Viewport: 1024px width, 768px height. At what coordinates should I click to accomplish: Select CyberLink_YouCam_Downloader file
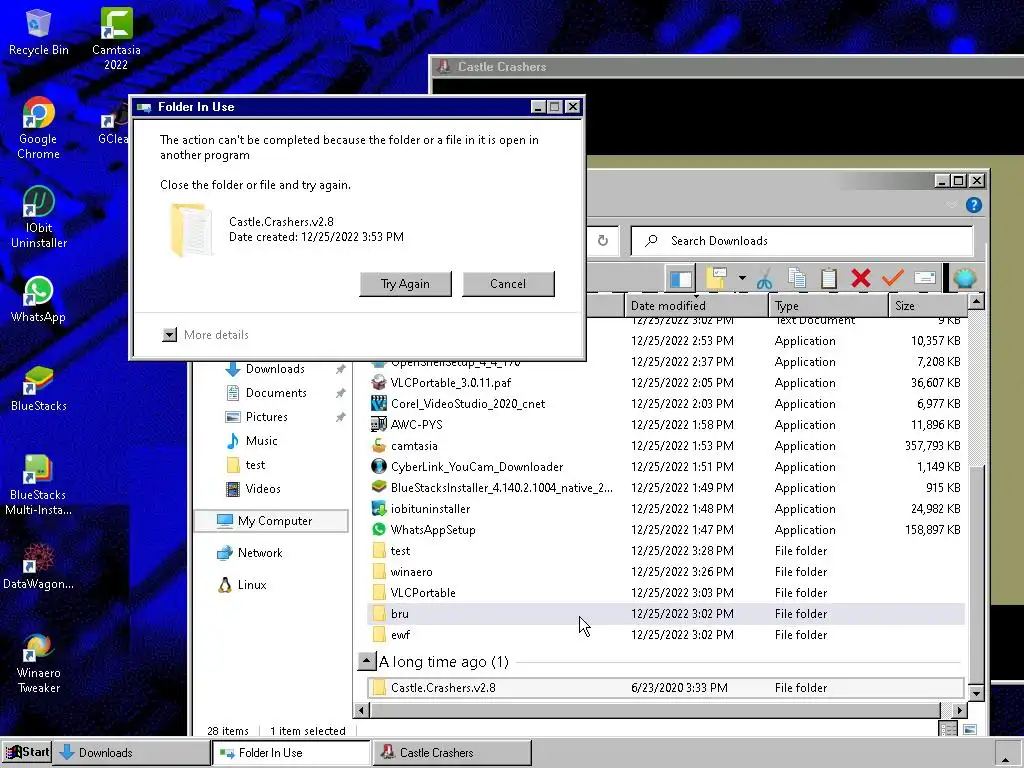[666, 467]
